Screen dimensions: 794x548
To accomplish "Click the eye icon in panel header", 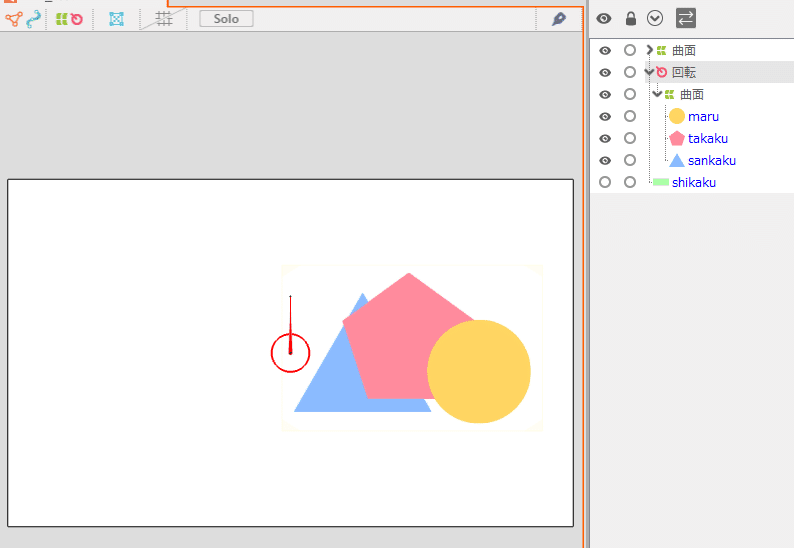I will coord(604,19).
